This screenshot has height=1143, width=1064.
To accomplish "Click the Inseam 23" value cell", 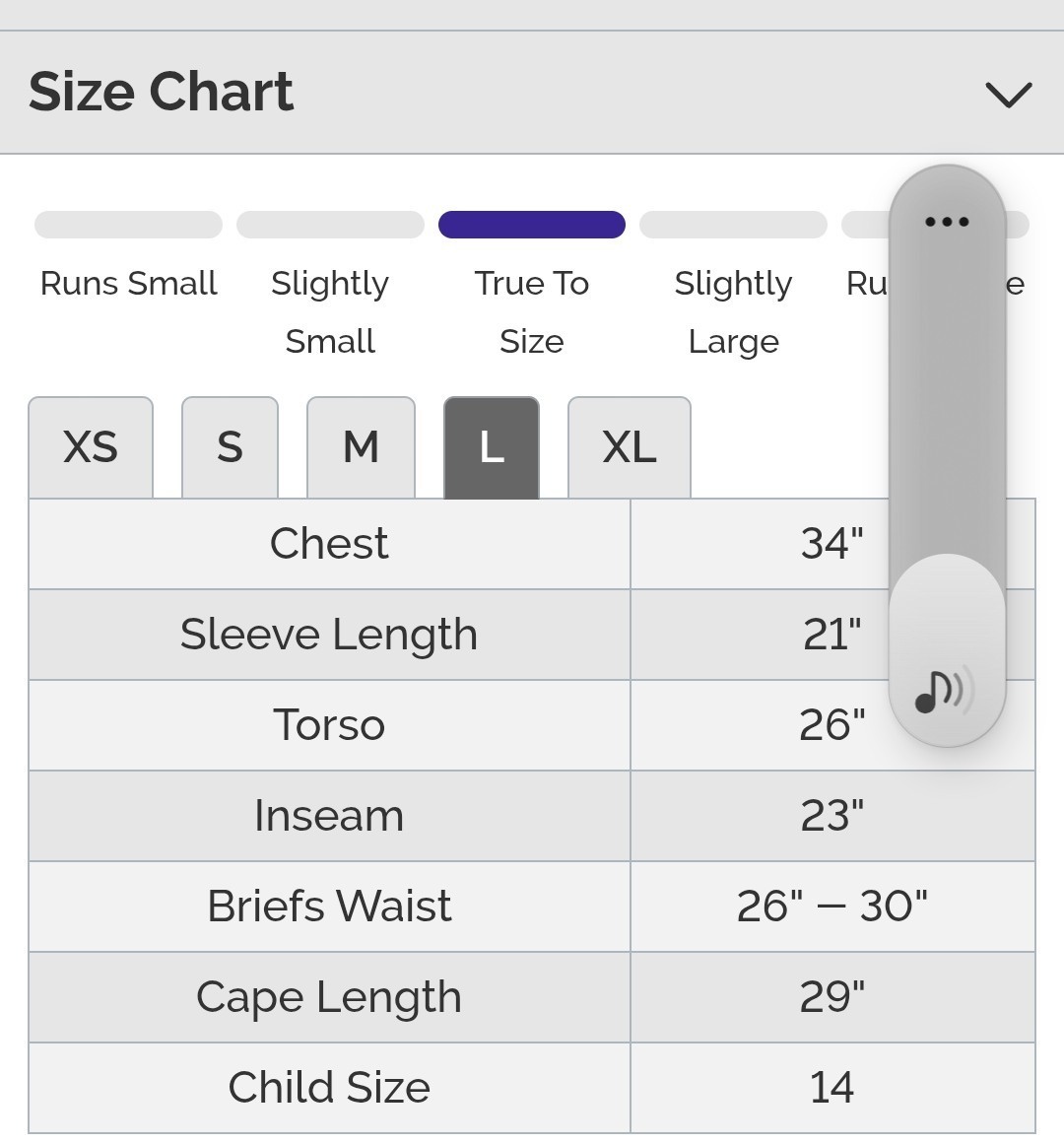I will [831, 816].
